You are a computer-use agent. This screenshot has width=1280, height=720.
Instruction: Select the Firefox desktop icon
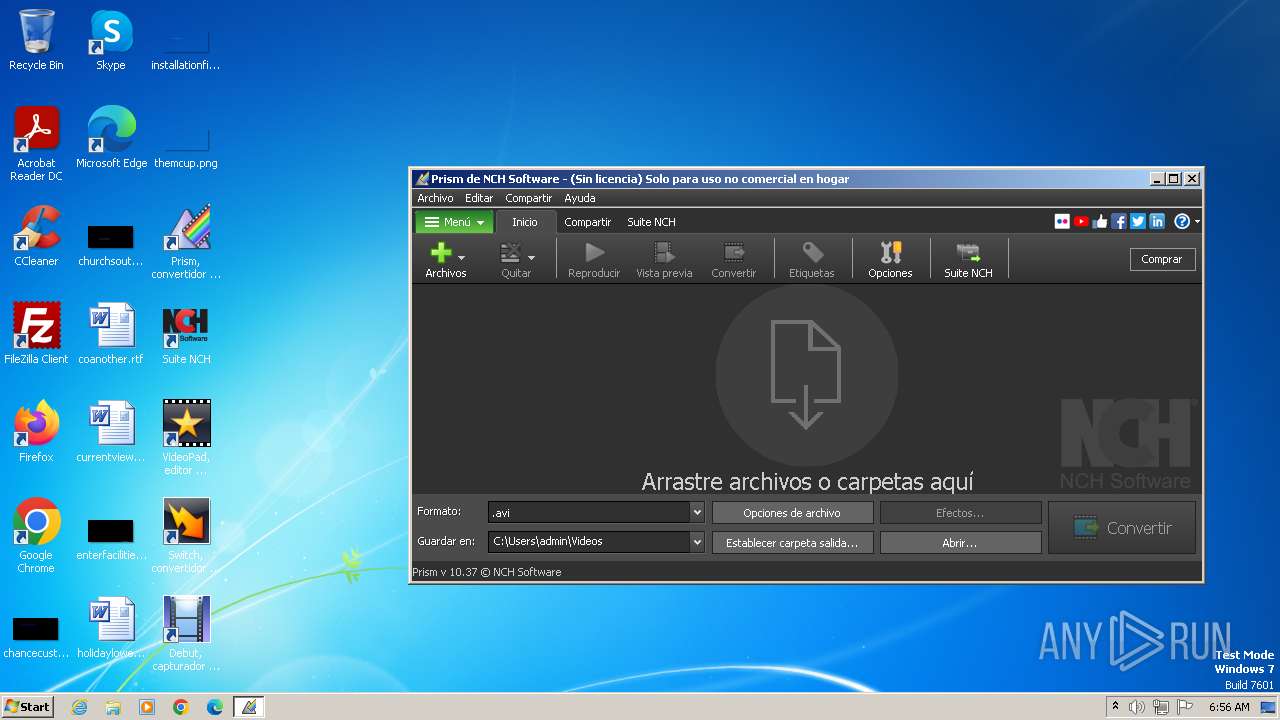36,431
